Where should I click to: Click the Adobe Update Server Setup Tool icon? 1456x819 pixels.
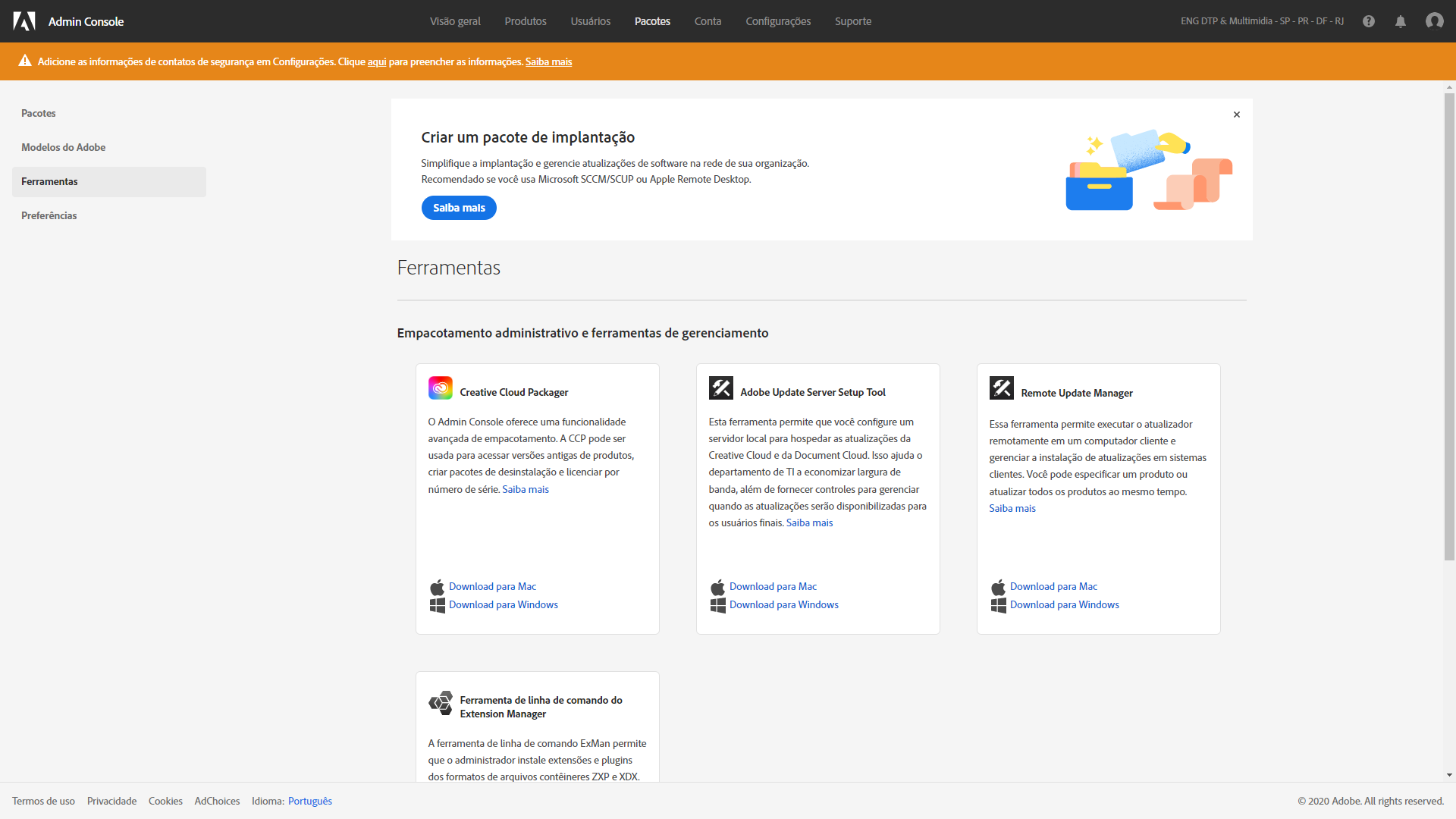coord(721,388)
